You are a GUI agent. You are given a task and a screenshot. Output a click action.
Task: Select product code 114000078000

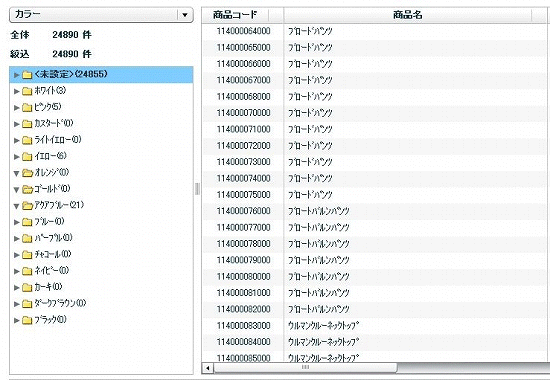tap(243, 244)
